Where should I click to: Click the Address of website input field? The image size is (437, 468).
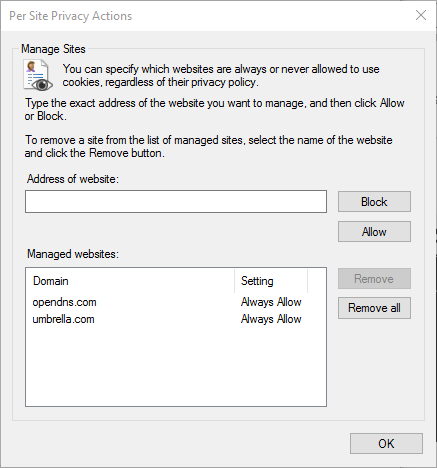click(x=176, y=201)
